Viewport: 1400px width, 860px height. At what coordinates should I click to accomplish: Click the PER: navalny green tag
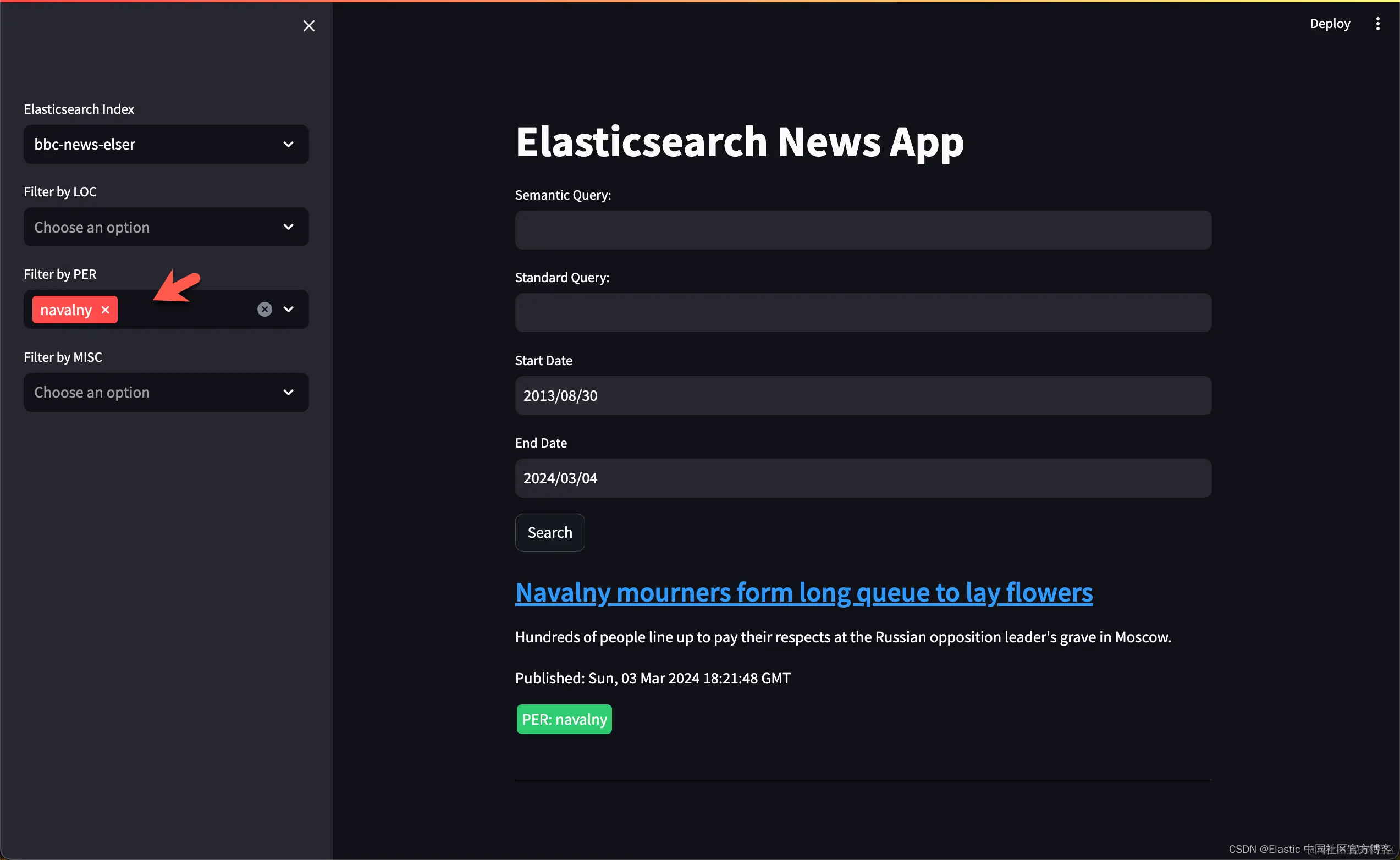click(564, 719)
